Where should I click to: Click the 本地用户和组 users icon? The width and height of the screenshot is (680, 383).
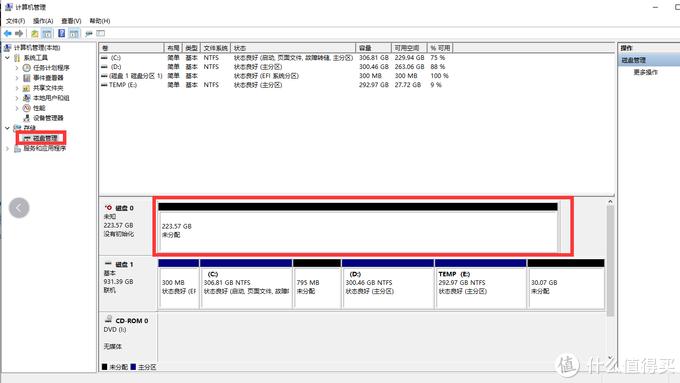tap(26, 98)
